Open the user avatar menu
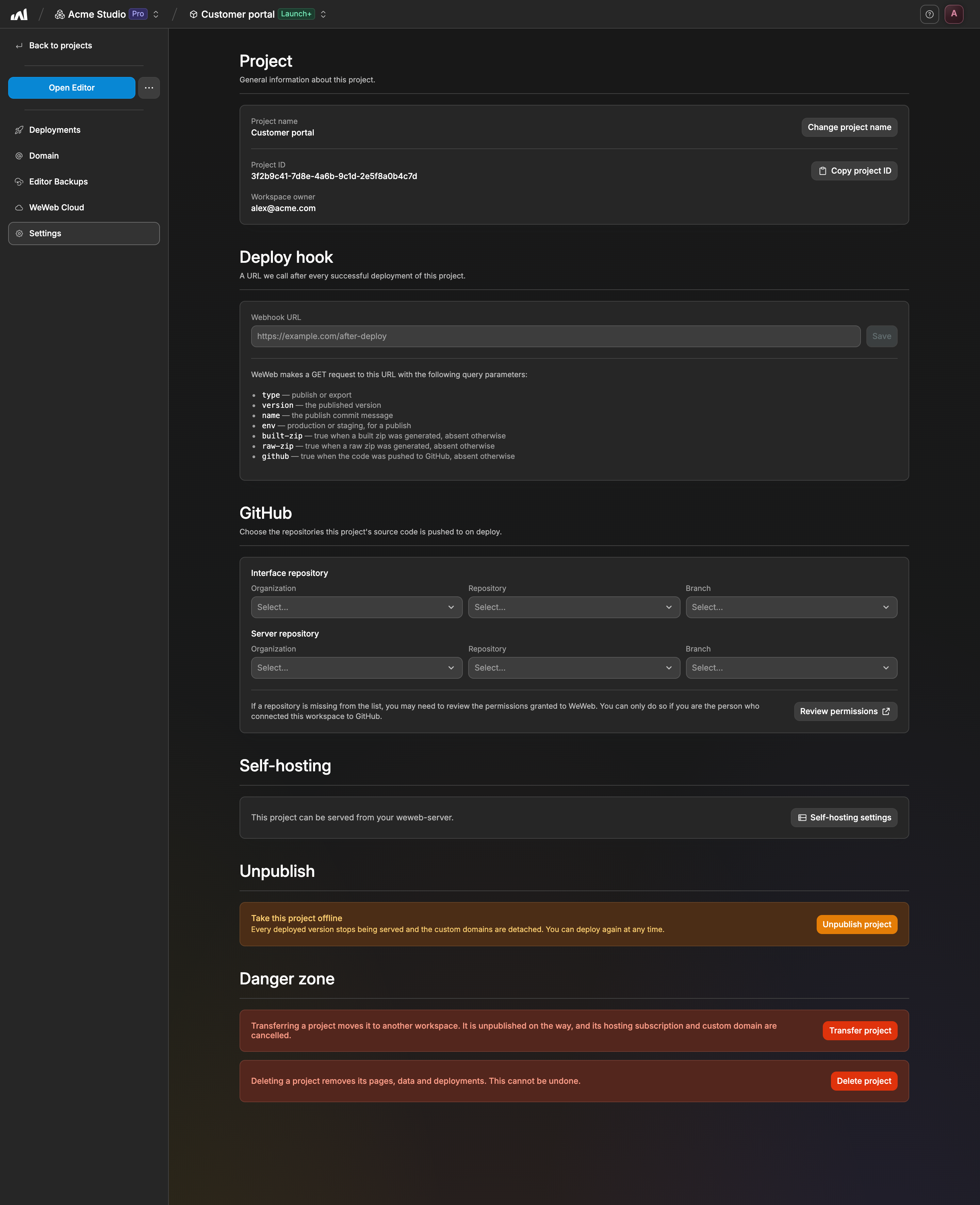This screenshot has height=1205, width=980. coord(954,14)
